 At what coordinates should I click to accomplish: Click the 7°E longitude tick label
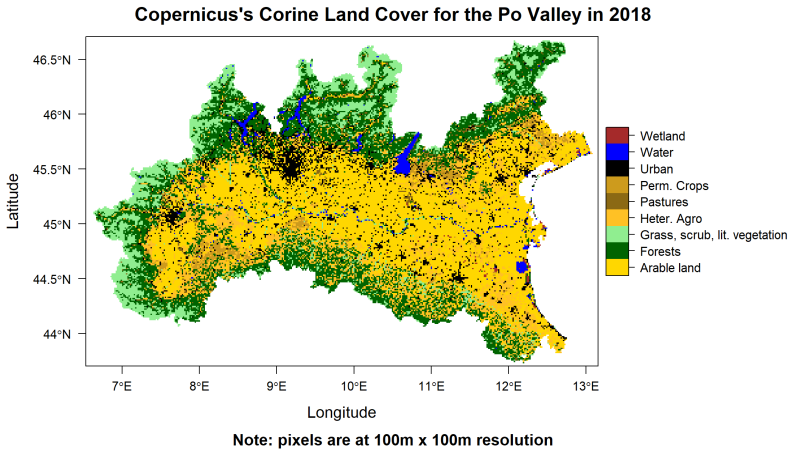pos(122,387)
